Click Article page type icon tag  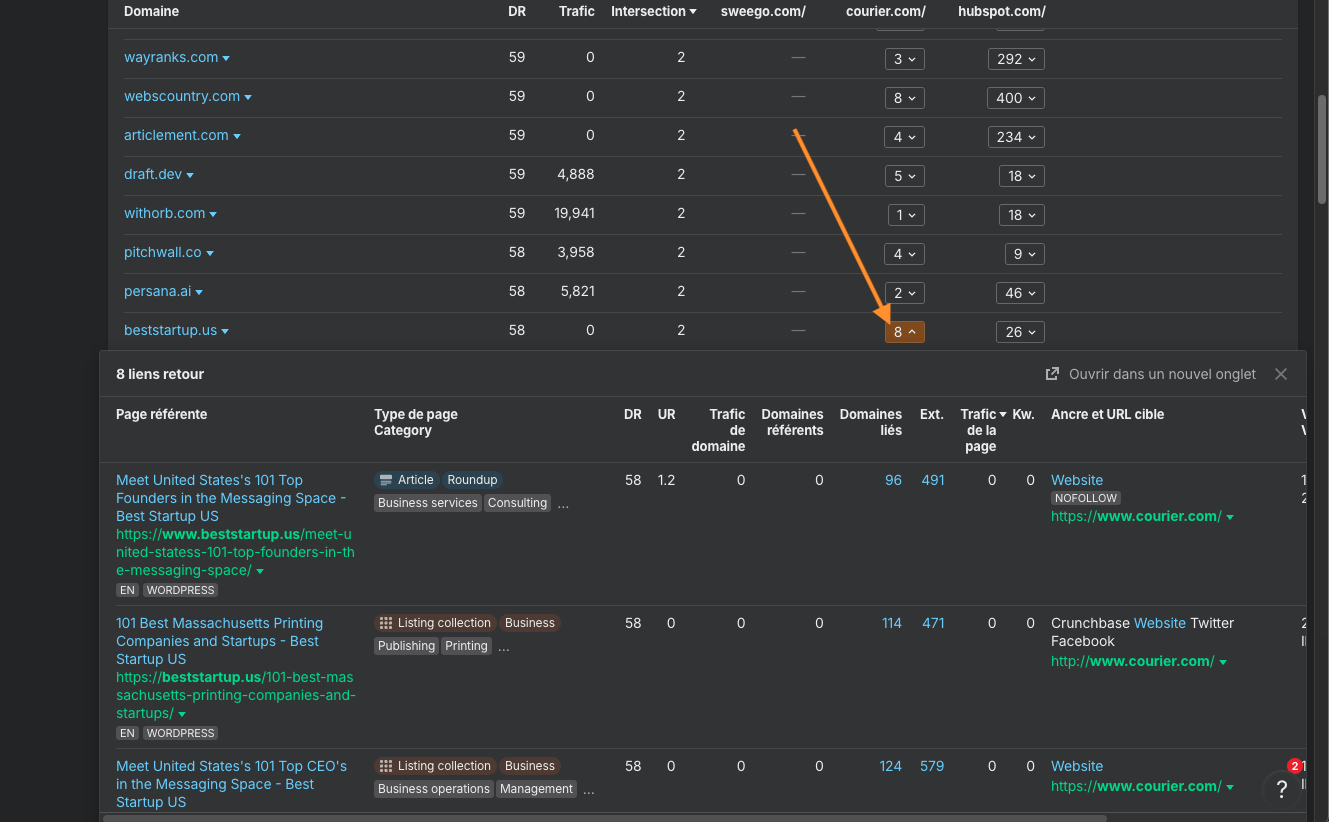(x=407, y=480)
